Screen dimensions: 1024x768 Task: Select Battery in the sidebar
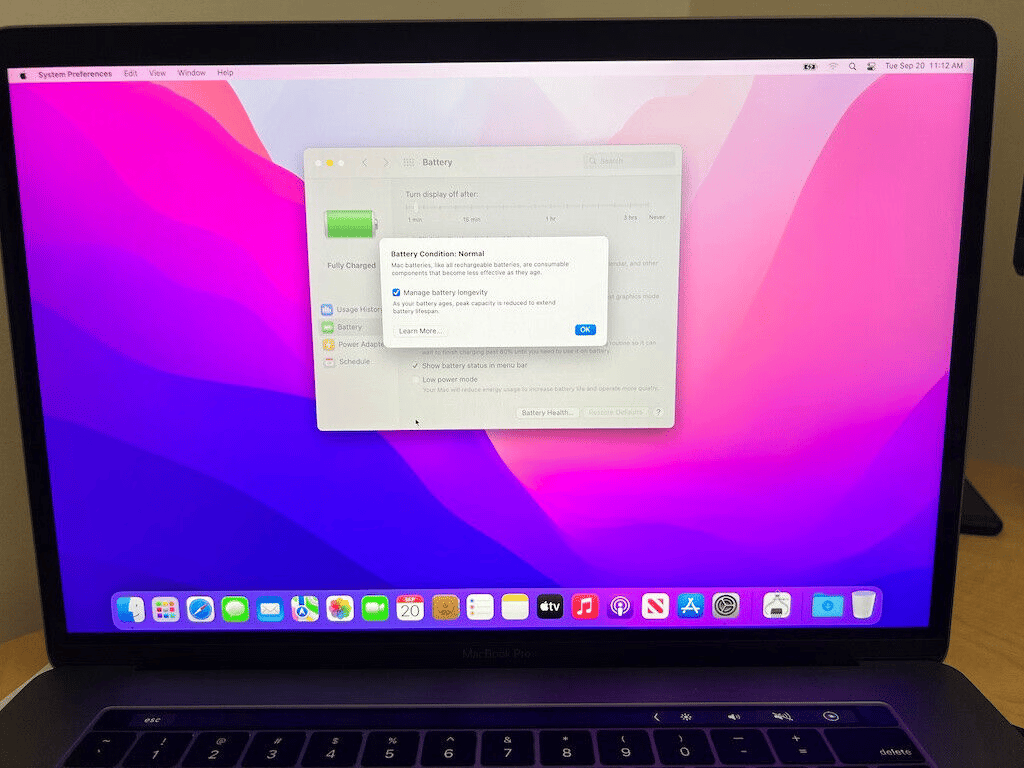[351, 327]
